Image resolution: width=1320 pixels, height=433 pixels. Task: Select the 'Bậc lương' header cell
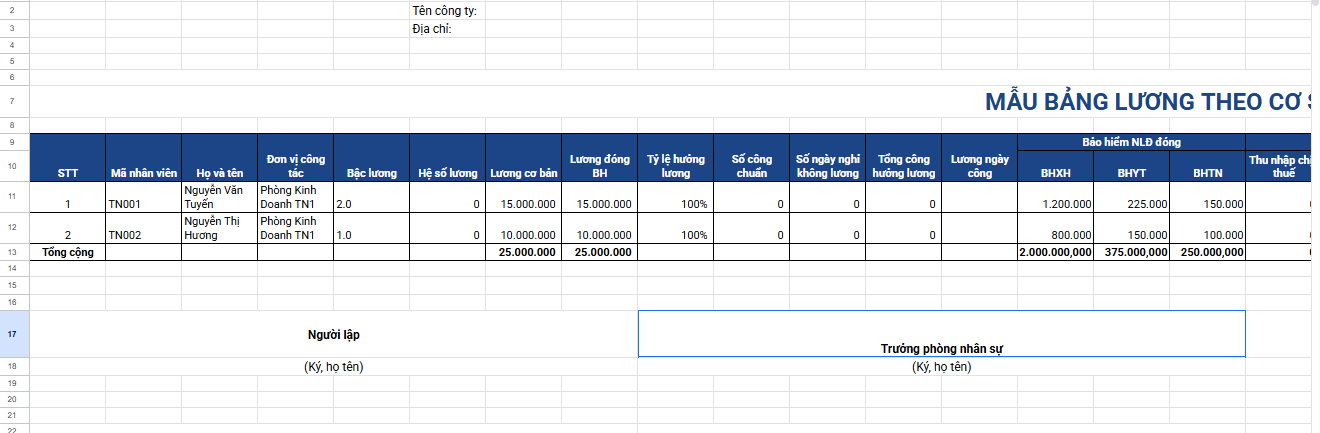point(372,157)
